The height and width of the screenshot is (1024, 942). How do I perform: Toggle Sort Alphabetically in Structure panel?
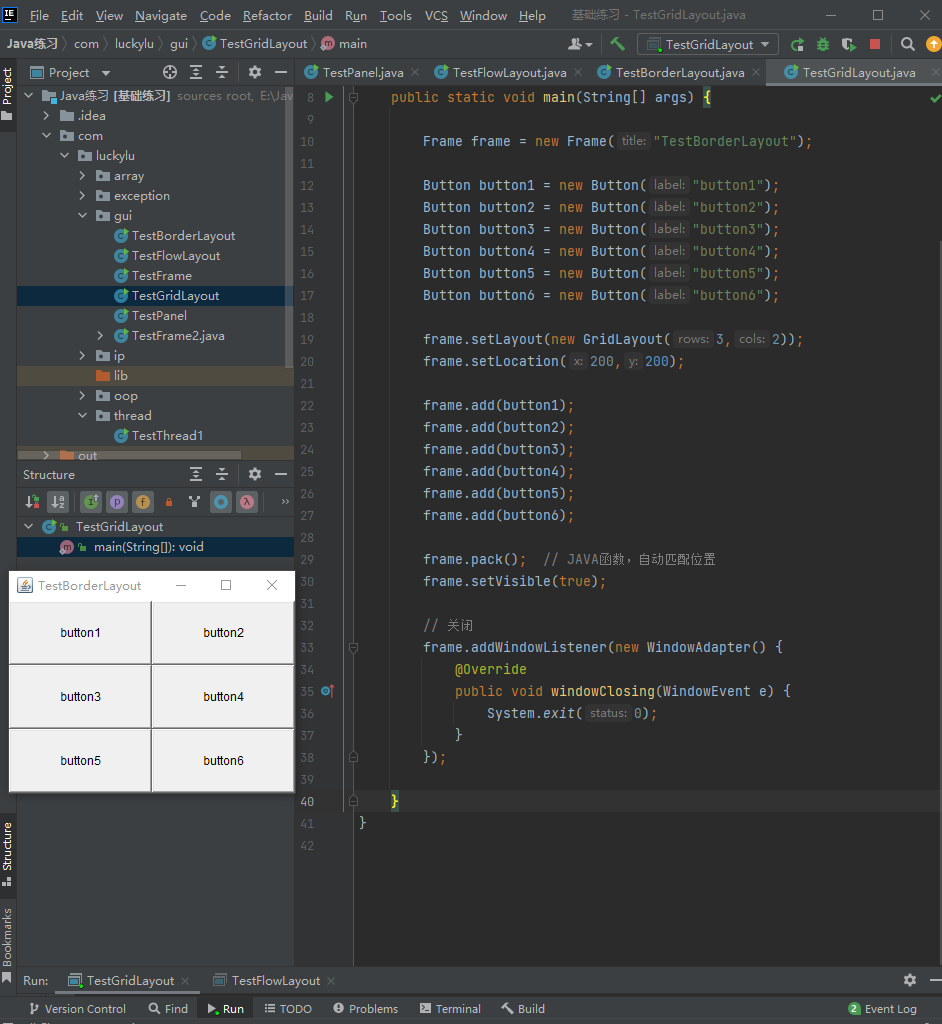point(58,501)
